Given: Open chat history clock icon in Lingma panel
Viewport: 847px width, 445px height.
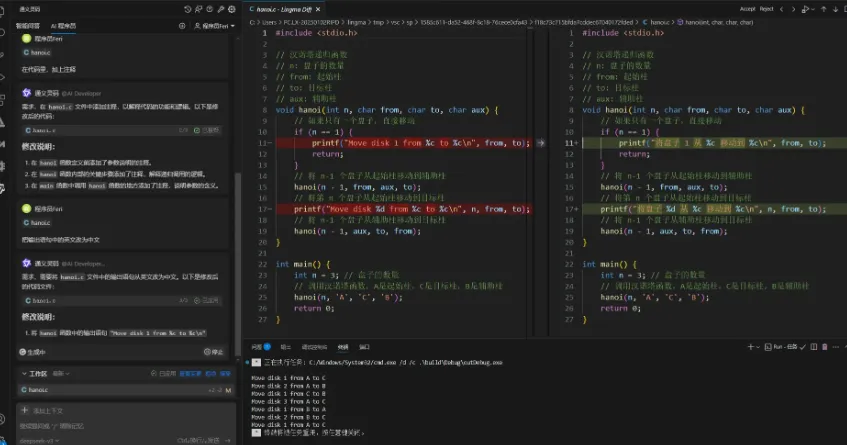Looking at the screenshot, I should 187,9.
